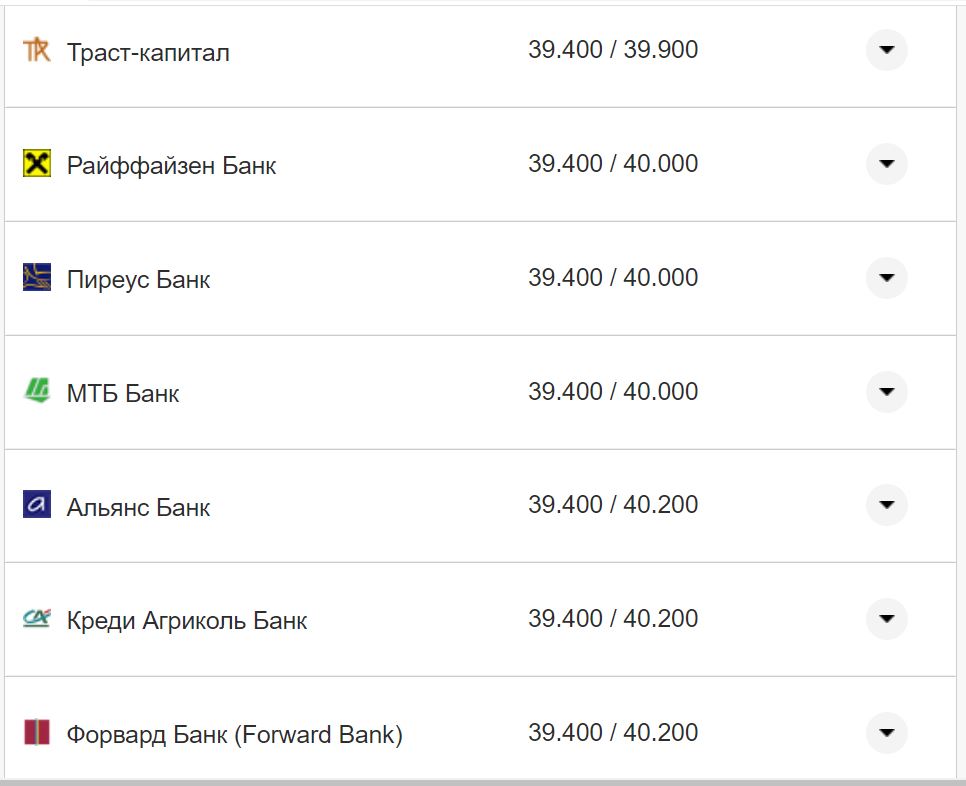
Task: Click the green МТБ Банк logo
Action: [x=36, y=391]
